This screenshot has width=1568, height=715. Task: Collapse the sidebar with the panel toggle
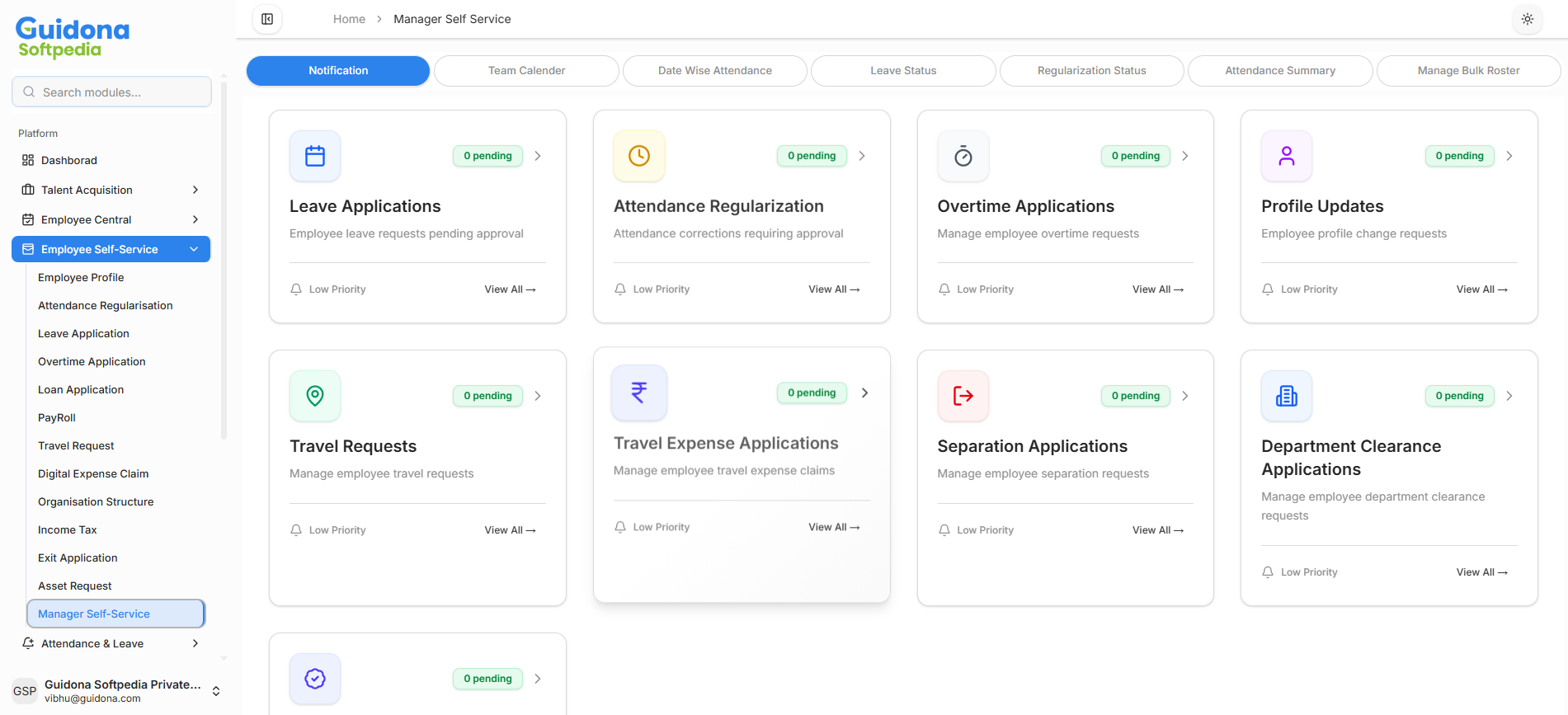[267, 19]
